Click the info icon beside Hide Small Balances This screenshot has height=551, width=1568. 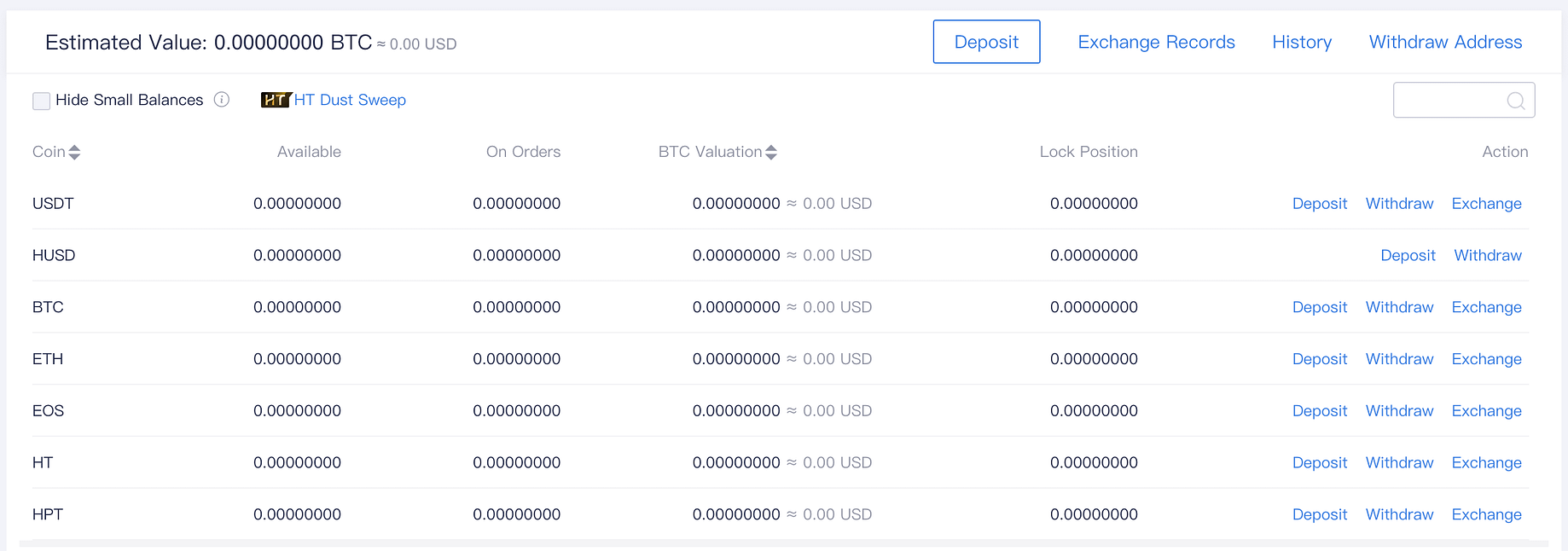pos(222,100)
